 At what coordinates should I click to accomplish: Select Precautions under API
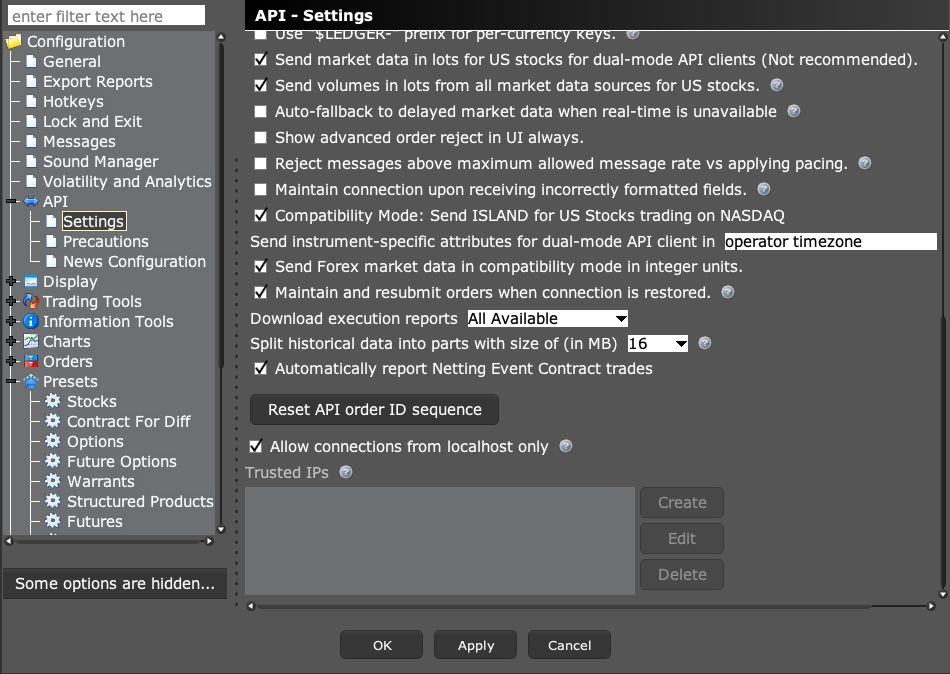click(x=105, y=241)
